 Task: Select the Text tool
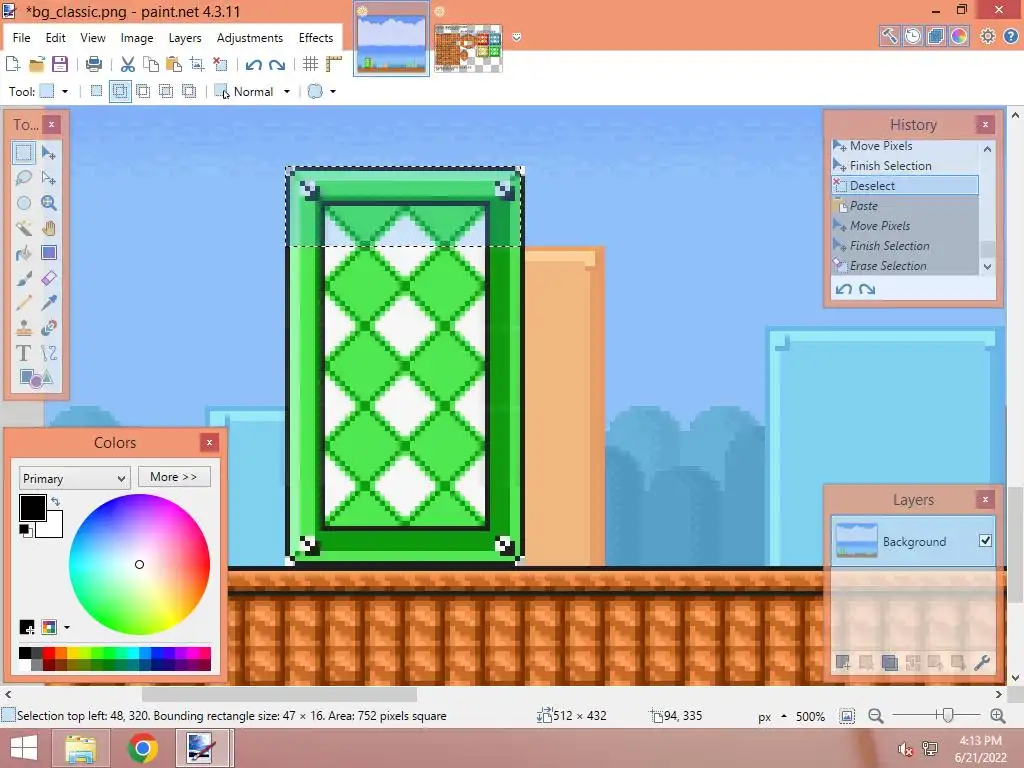(x=24, y=353)
